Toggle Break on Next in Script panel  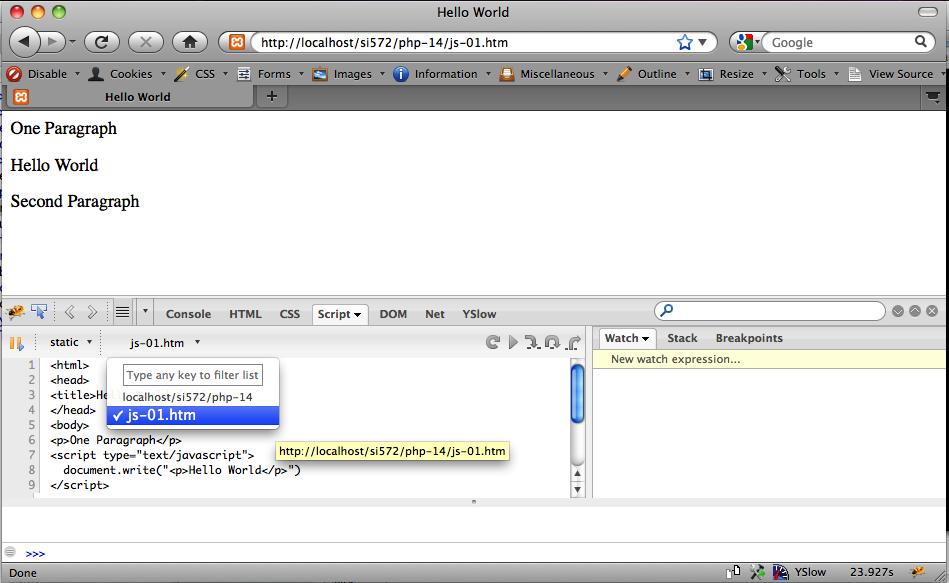(16, 343)
